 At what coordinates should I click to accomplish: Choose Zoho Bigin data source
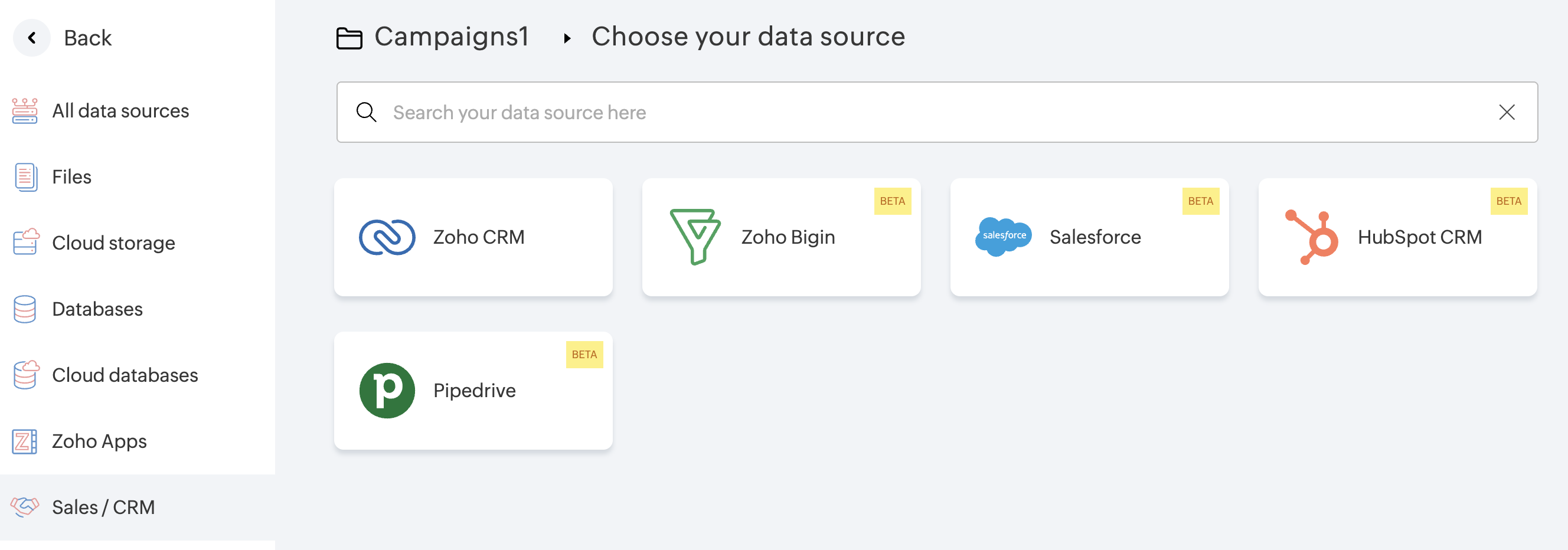tap(781, 237)
